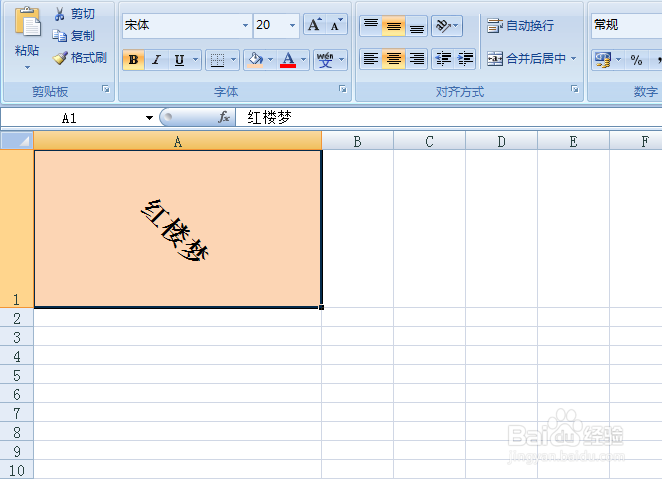Image resolution: width=662 pixels, height=479 pixels.
Task: Activate the Format Painter 格式刷
Action: pos(79,58)
